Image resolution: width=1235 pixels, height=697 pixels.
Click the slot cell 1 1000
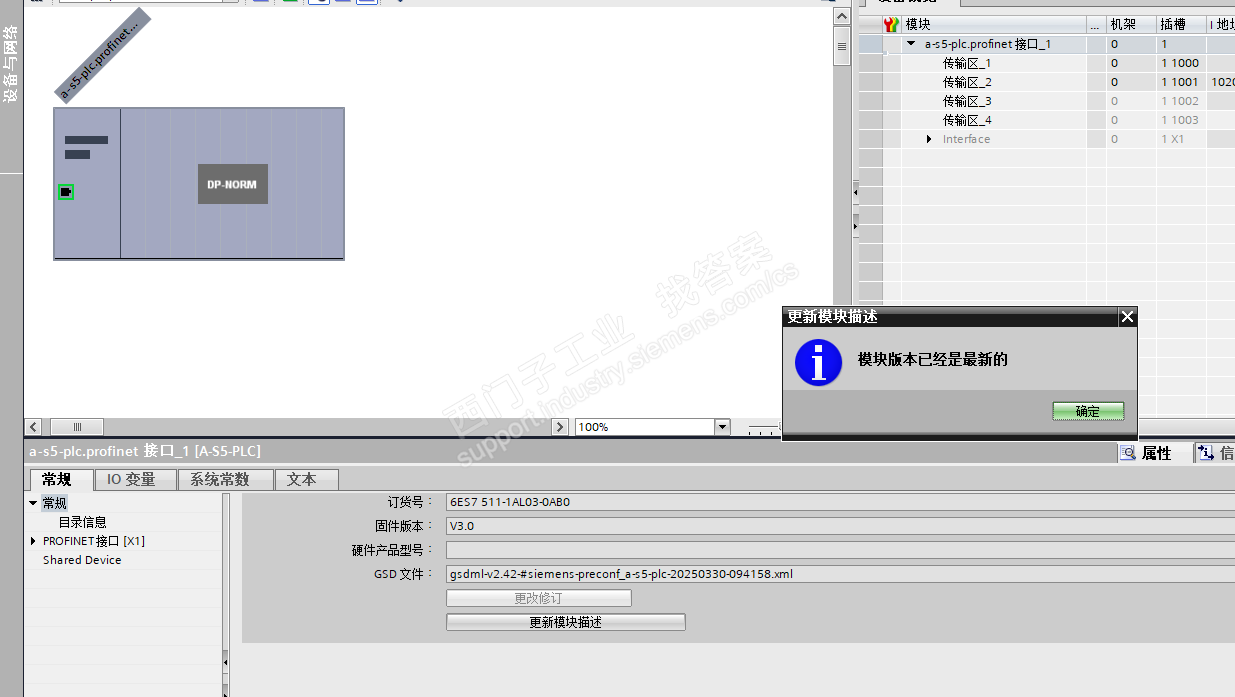1180,63
